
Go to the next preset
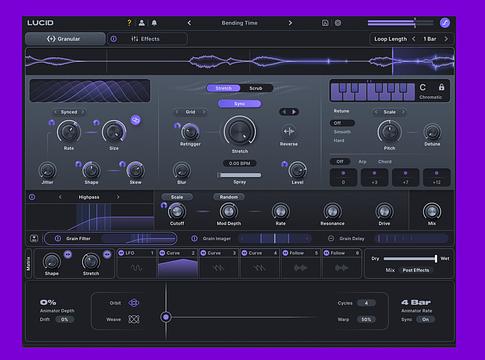click(x=290, y=23)
